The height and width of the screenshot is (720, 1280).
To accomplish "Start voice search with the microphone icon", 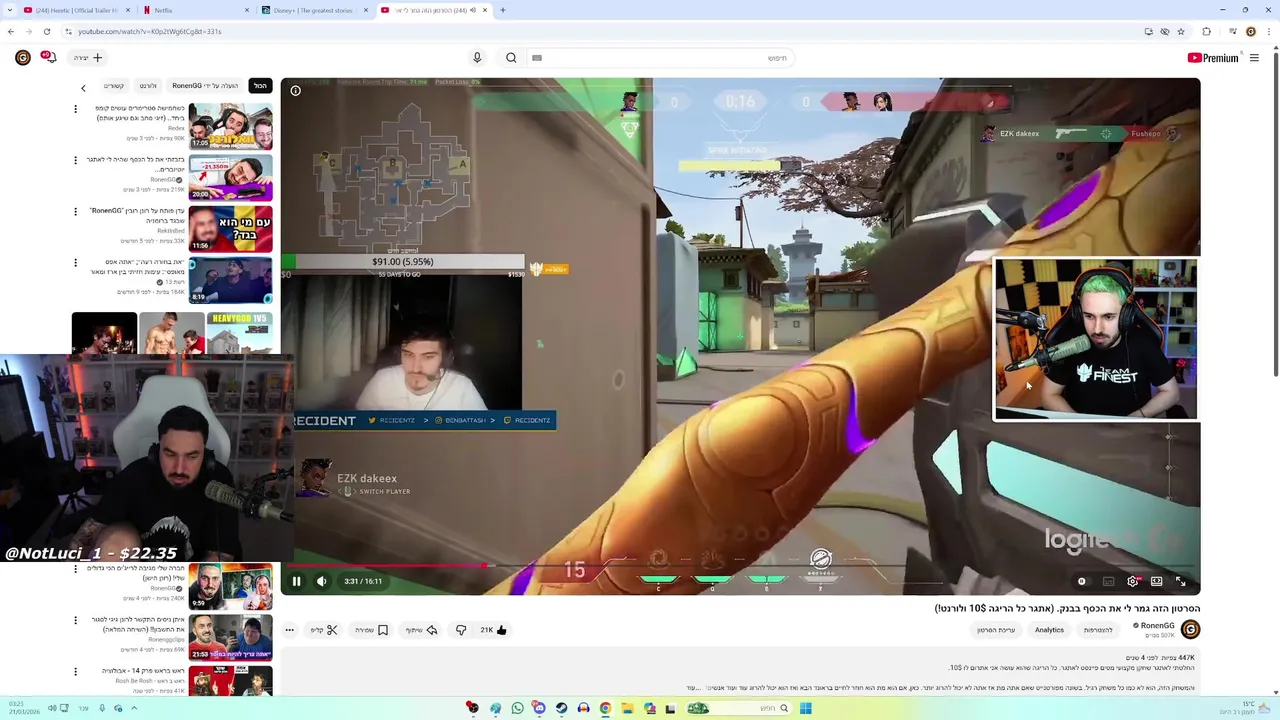I will pos(477,58).
